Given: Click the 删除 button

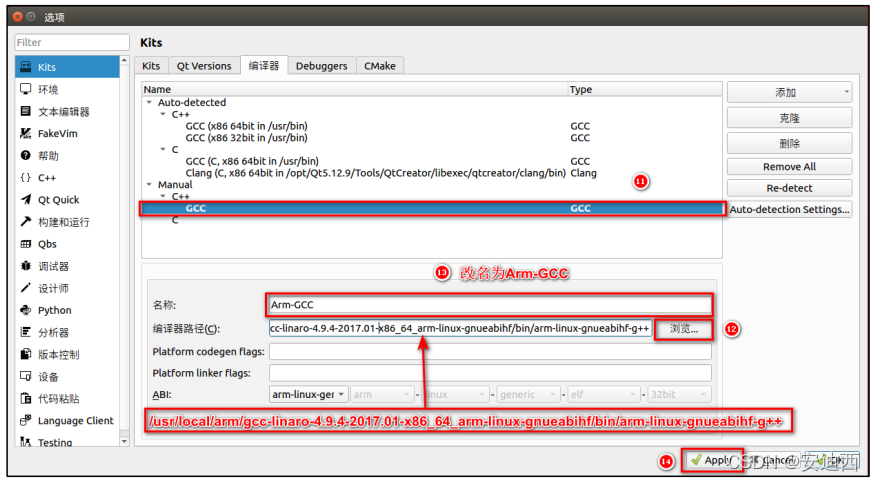Looking at the screenshot, I should [790, 143].
